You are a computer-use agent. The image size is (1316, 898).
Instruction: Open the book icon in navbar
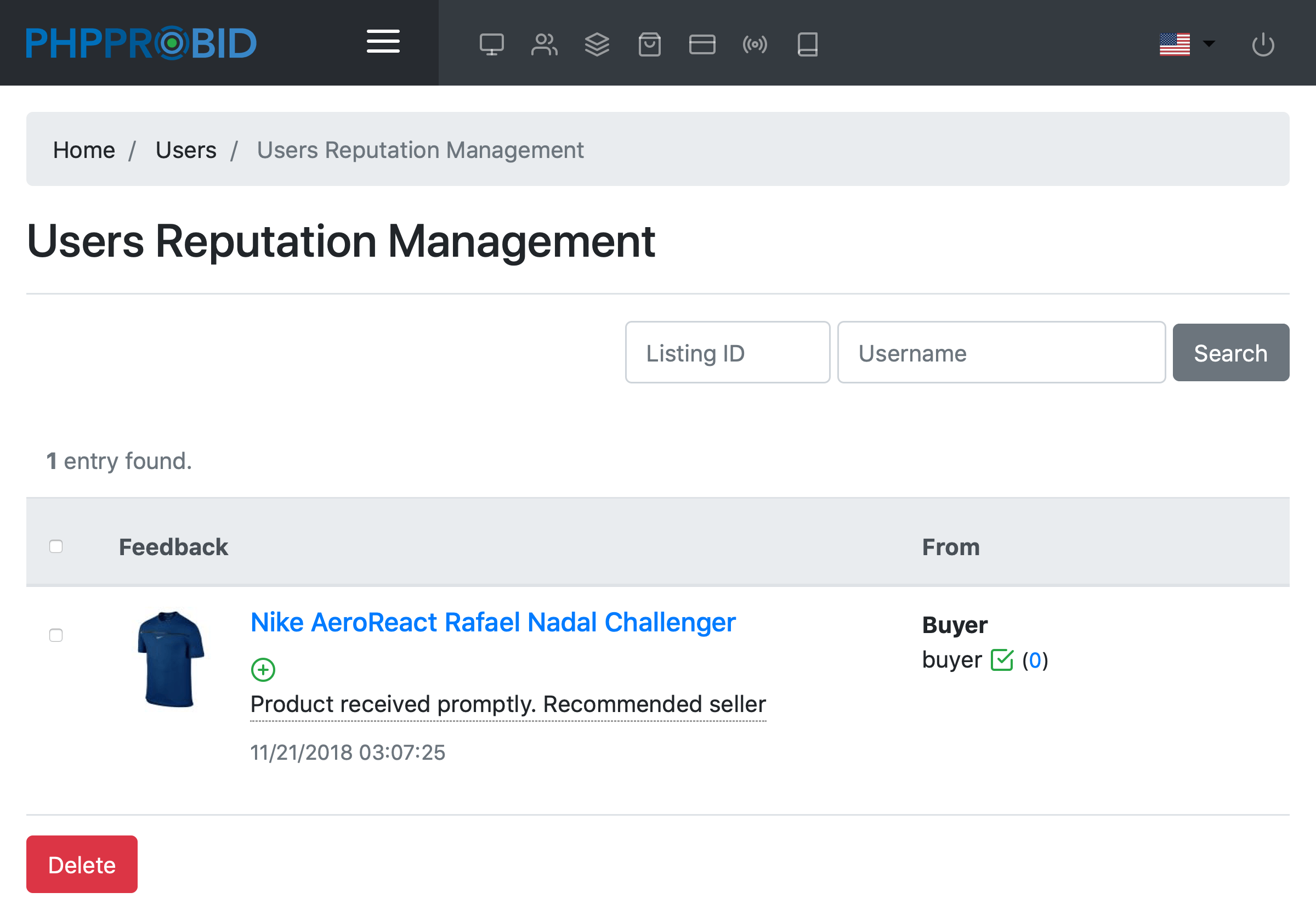coord(808,44)
